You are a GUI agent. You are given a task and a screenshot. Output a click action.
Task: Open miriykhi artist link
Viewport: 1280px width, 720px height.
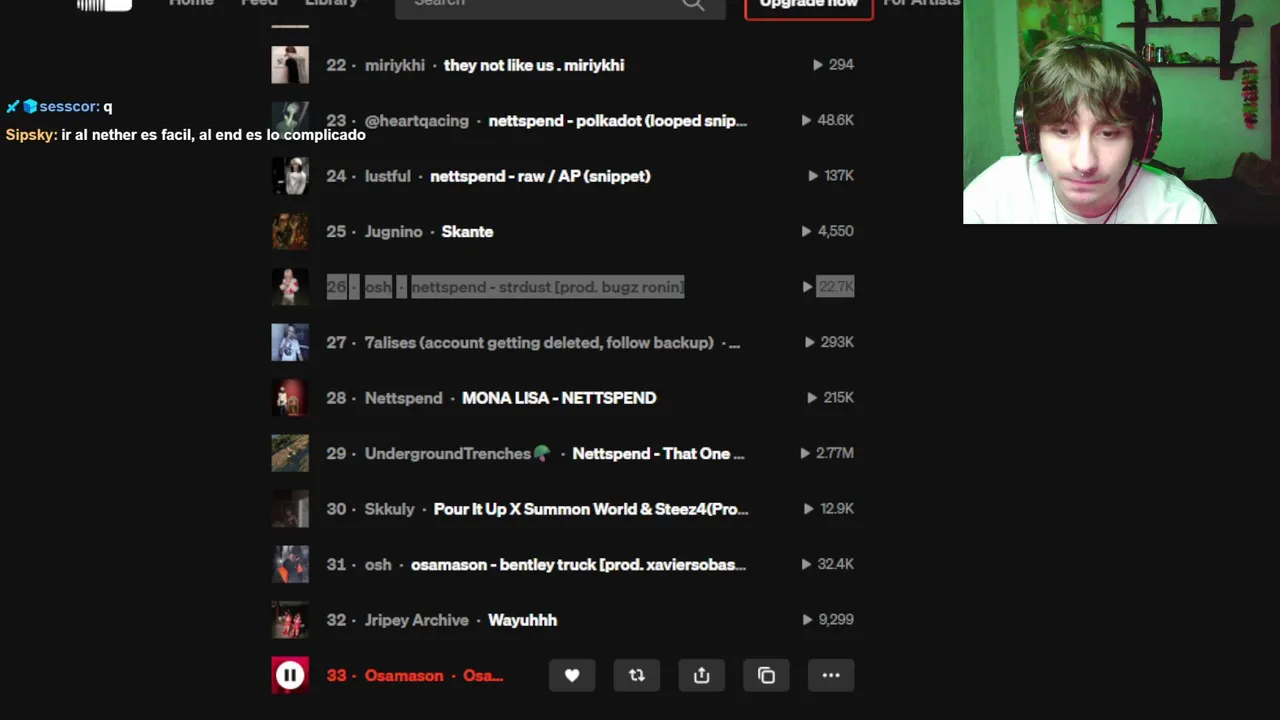[x=395, y=65]
